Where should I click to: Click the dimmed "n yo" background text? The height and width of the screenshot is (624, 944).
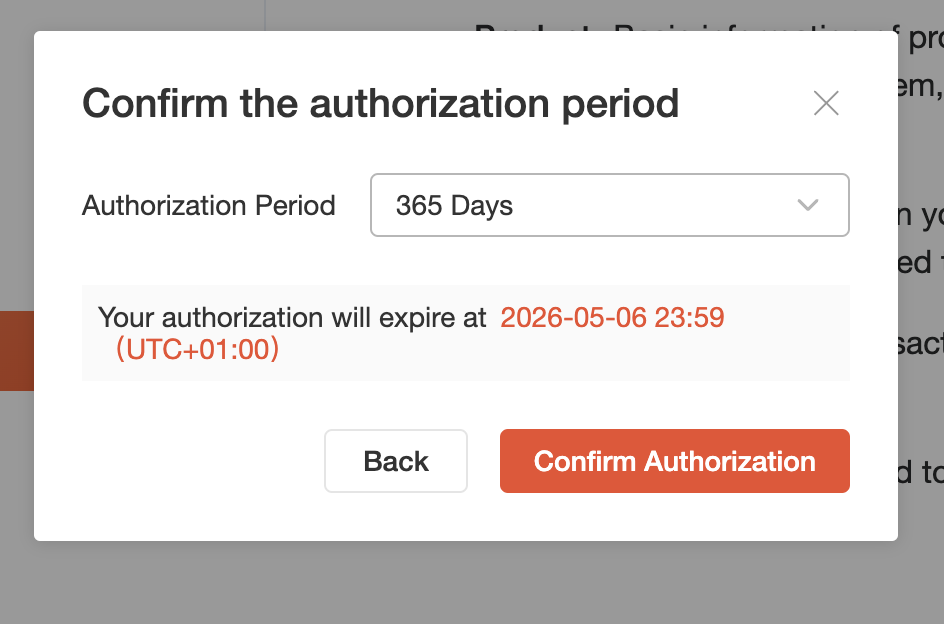tap(920, 214)
